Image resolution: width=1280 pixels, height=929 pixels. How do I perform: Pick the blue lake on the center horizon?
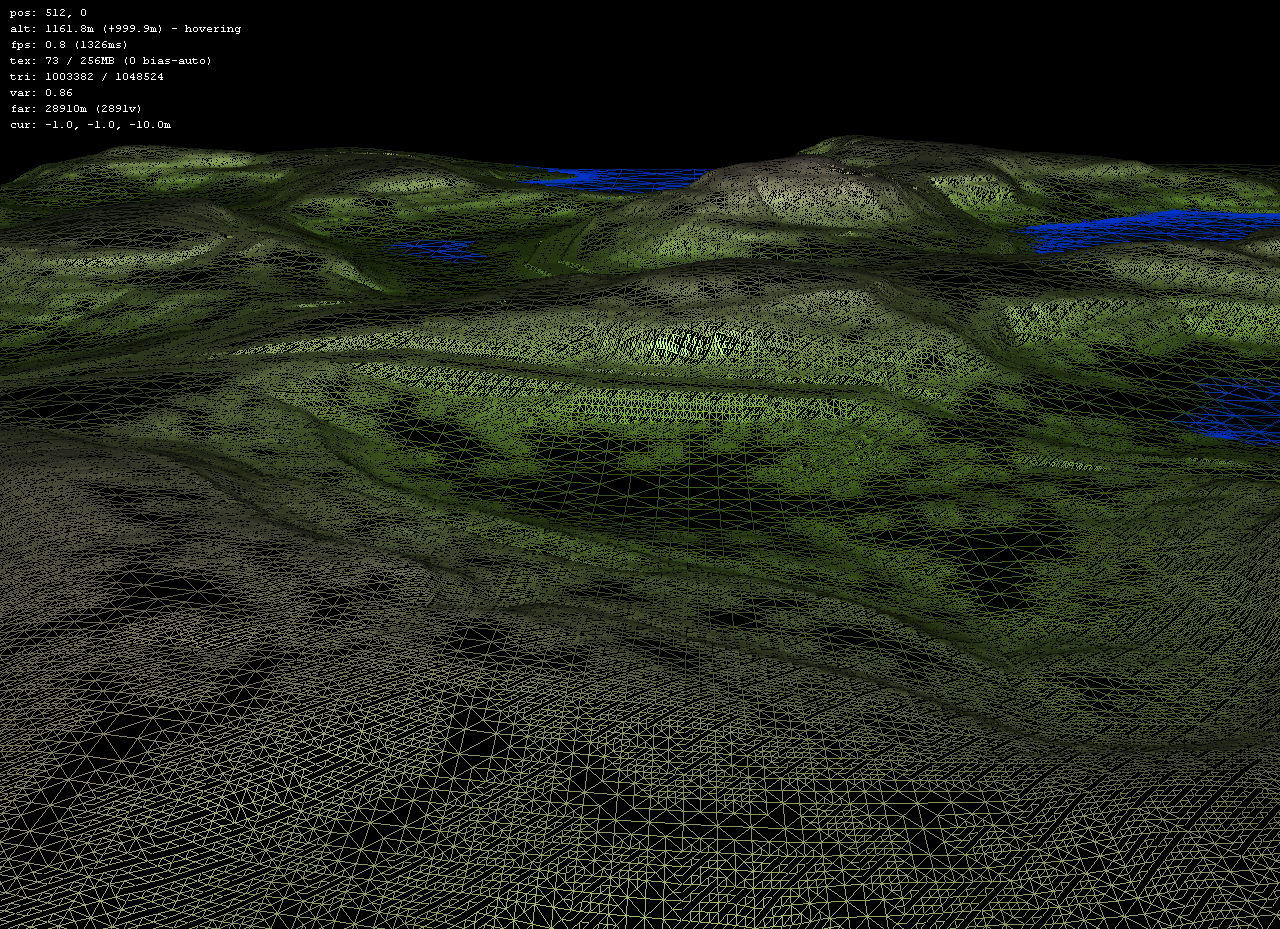click(x=610, y=179)
